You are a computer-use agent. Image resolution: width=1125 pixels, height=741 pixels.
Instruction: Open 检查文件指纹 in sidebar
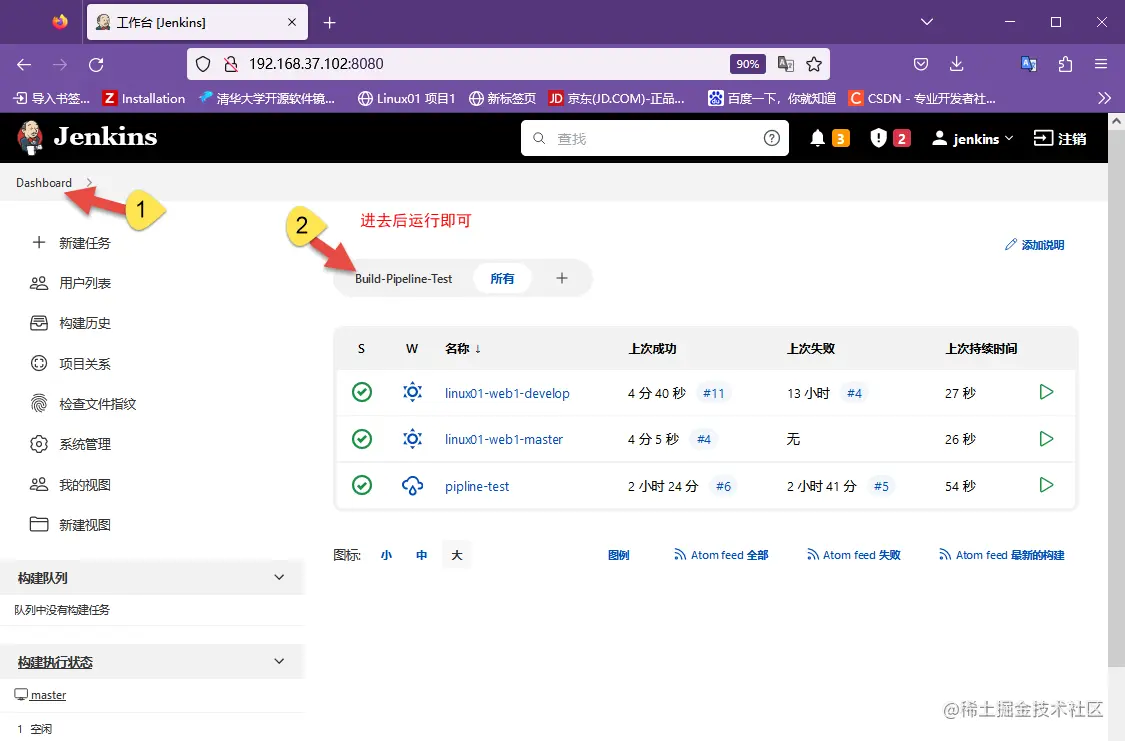[83, 404]
